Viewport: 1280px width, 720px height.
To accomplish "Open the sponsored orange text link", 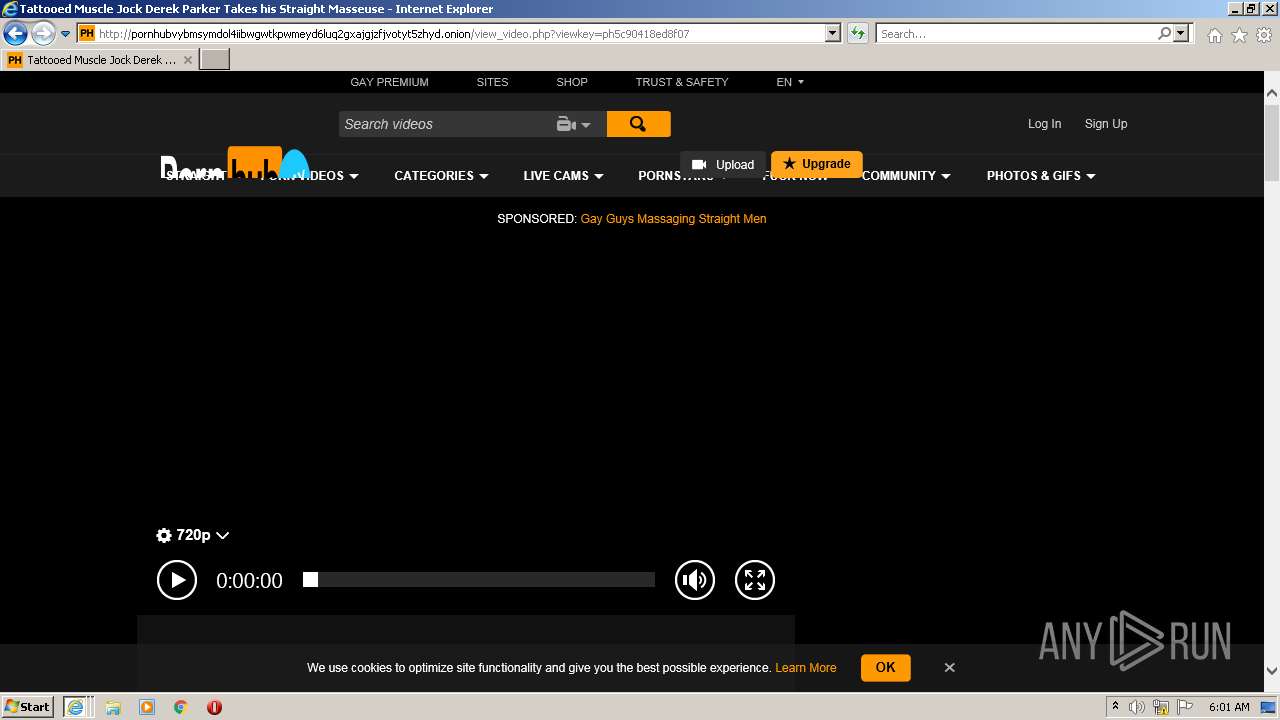I will tap(673, 219).
